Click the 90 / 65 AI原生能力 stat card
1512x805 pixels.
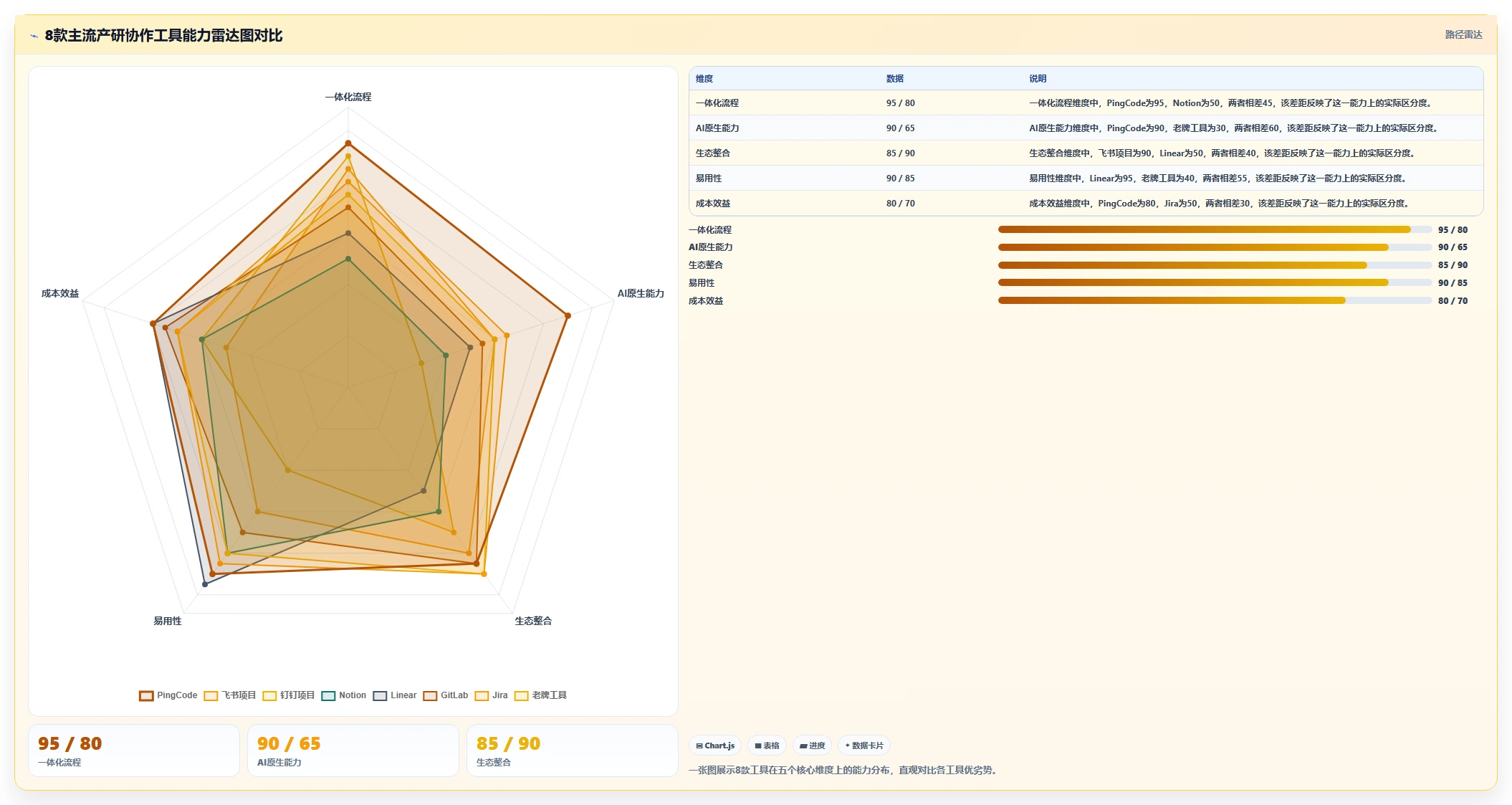pos(353,751)
